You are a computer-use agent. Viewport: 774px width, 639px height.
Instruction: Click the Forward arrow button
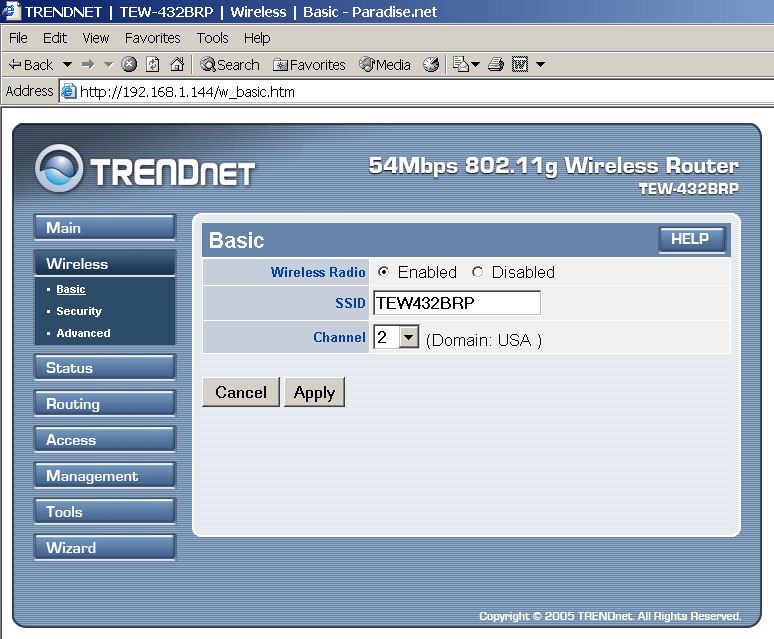[88, 65]
